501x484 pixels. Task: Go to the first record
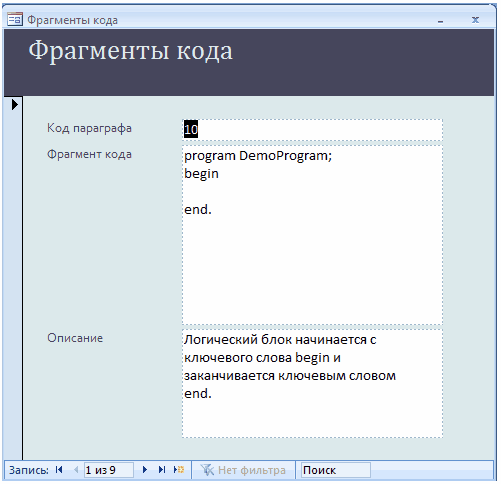(x=59, y=470)
